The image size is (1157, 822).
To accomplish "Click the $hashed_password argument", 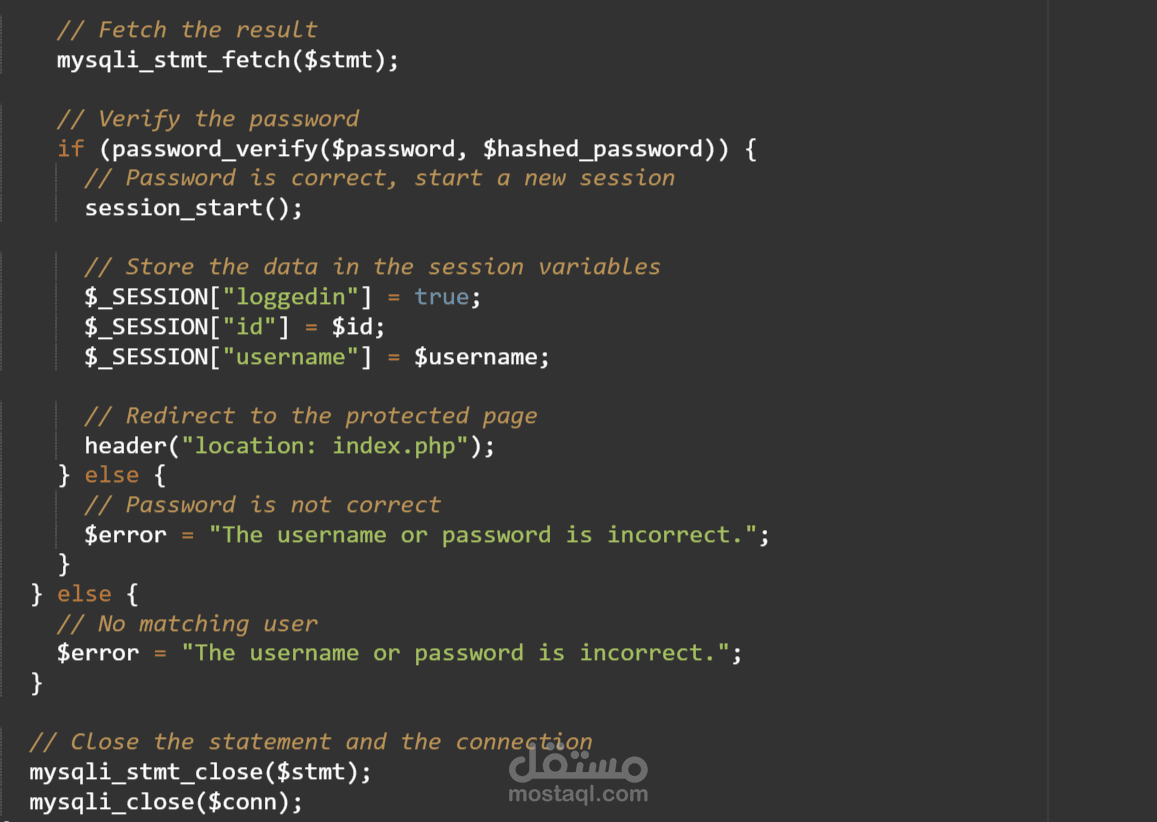I will [593, 149].
